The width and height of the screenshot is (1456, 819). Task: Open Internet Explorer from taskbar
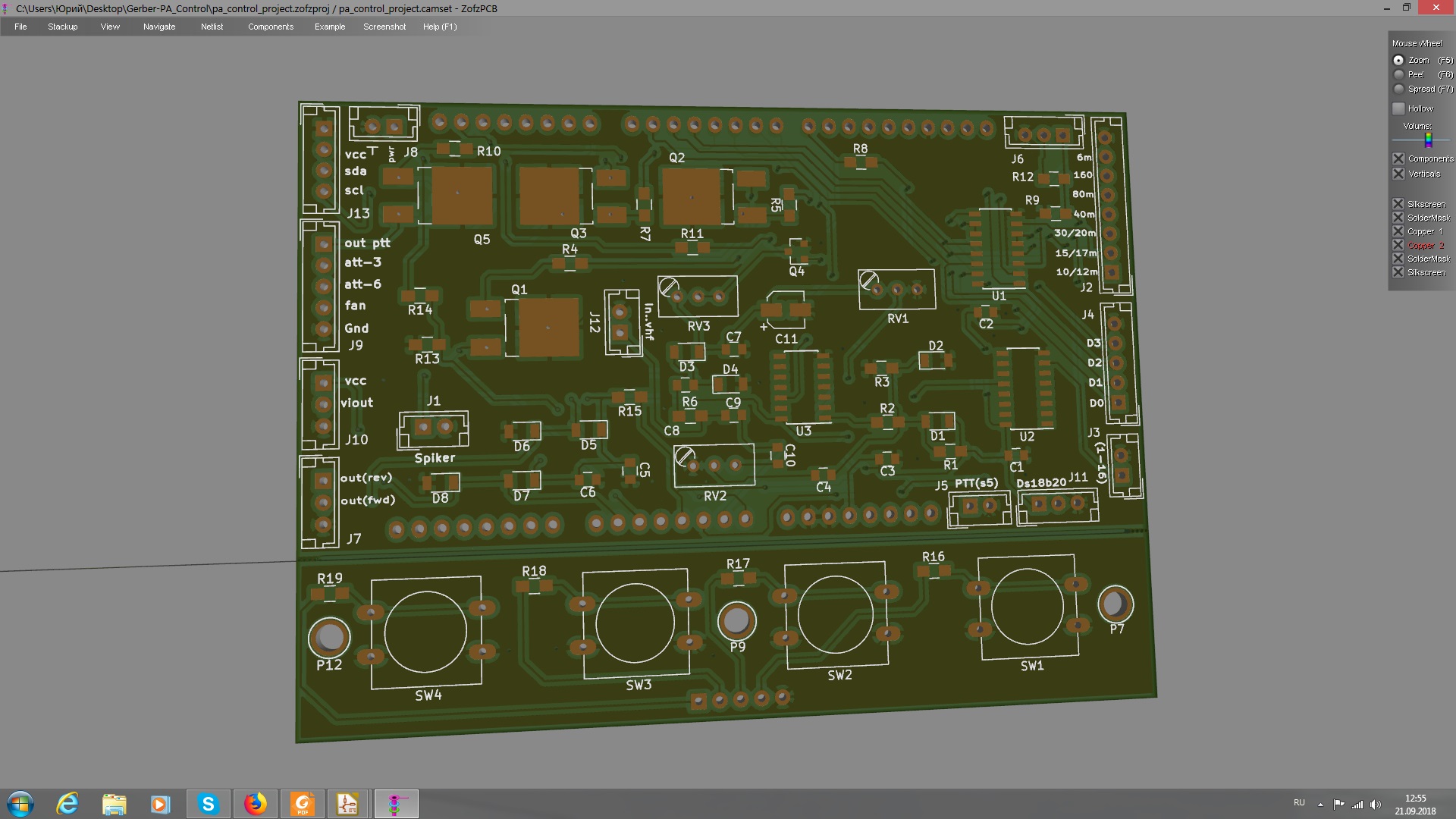click(67, 804)
